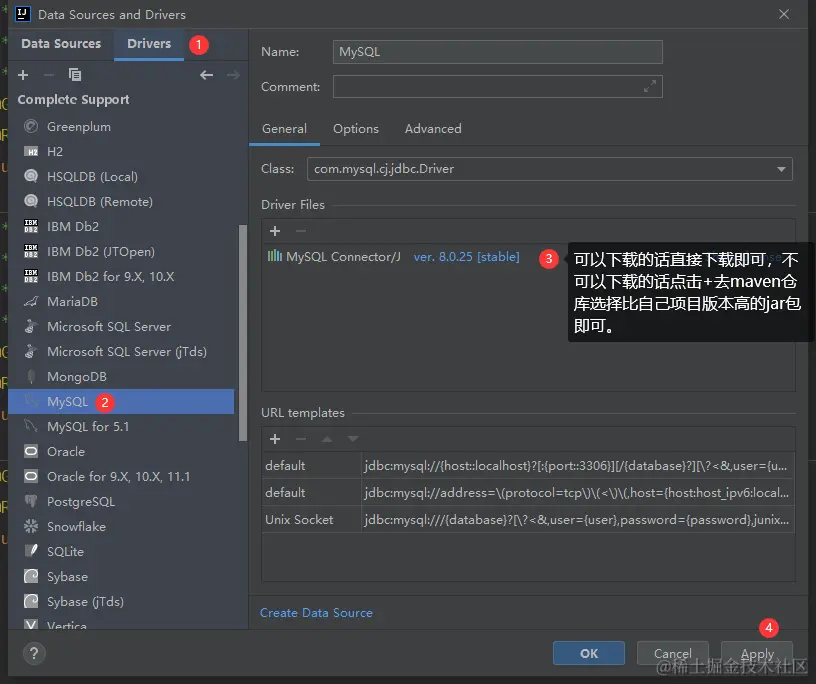816x684 pixels.
Task: Select Oracle for 9.X, 10.X, 11.1 driver
Action: (x=121, y=476)
